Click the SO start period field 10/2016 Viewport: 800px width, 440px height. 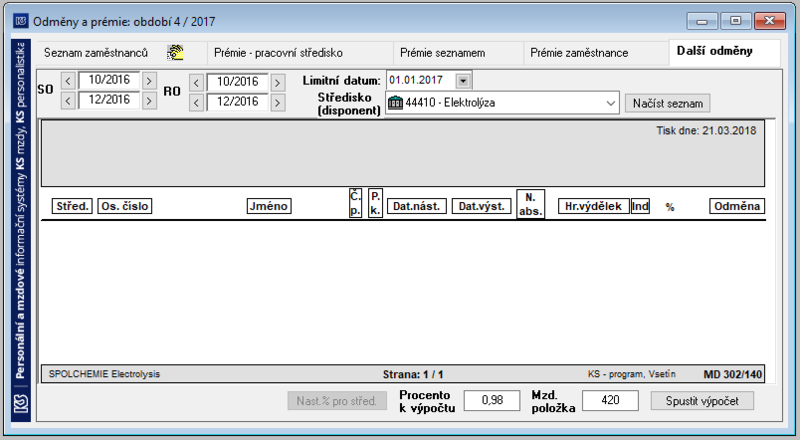coord(109,80)
